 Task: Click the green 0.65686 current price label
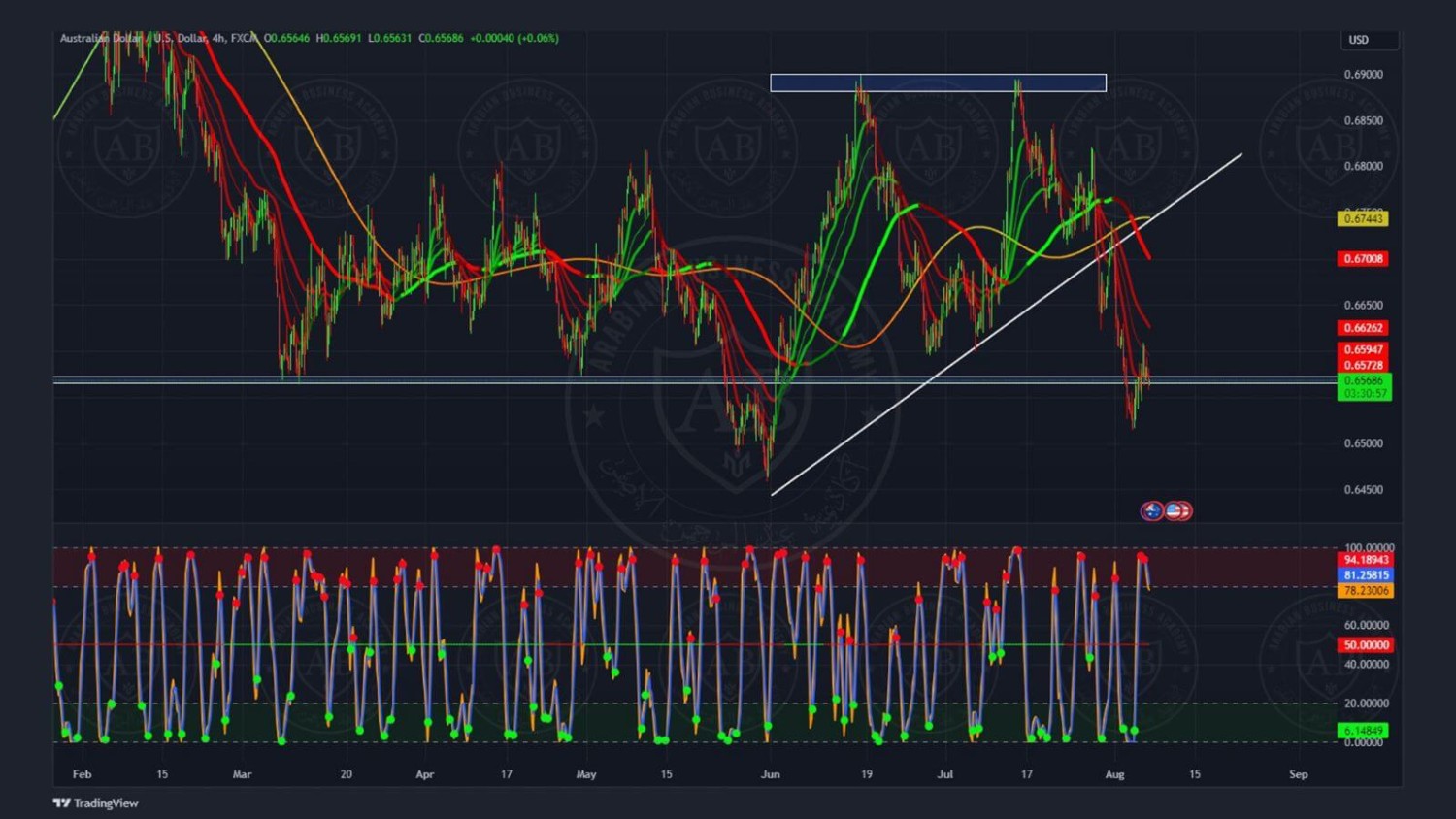[1363, 381]
